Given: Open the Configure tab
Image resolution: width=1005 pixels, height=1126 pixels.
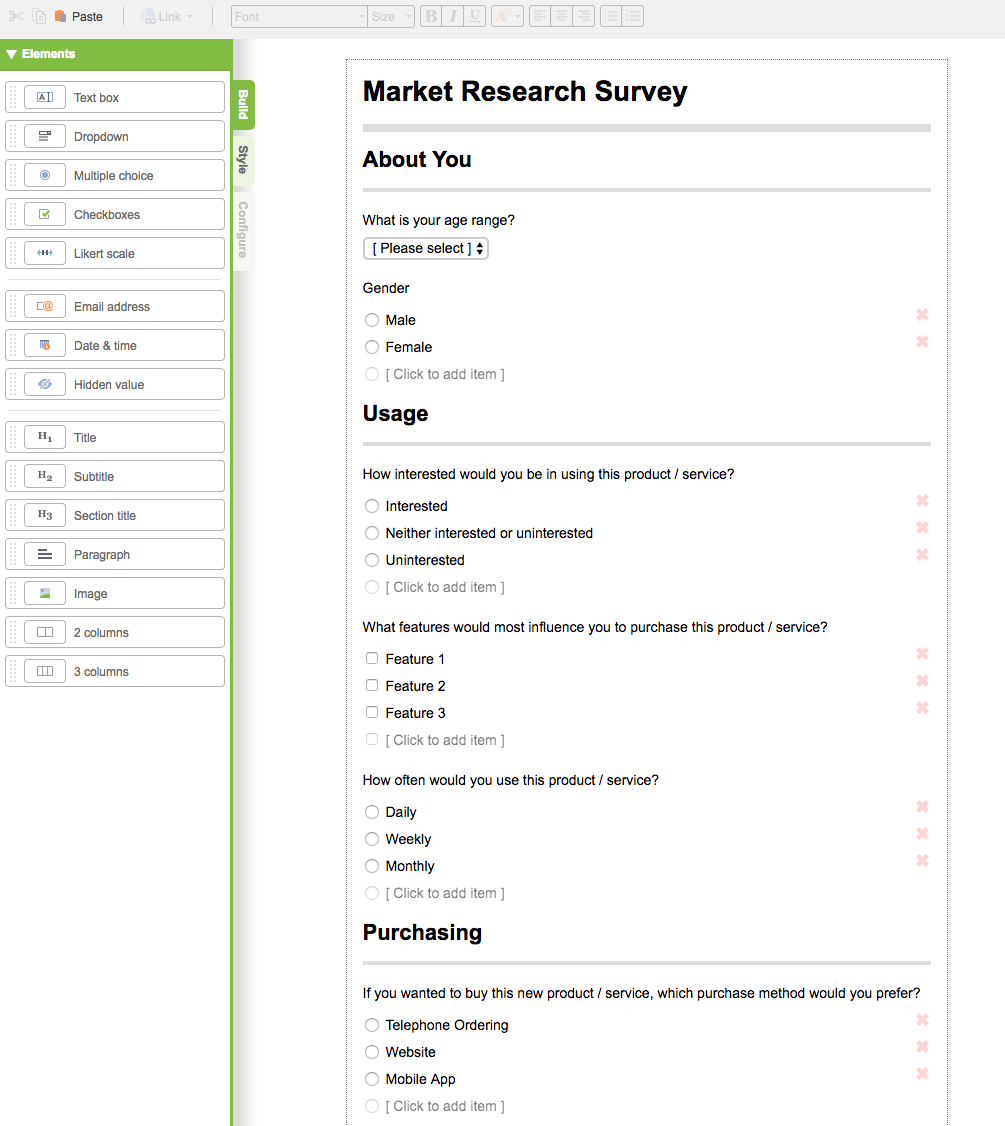Looking at the screenshot, I should coord(243,229).
